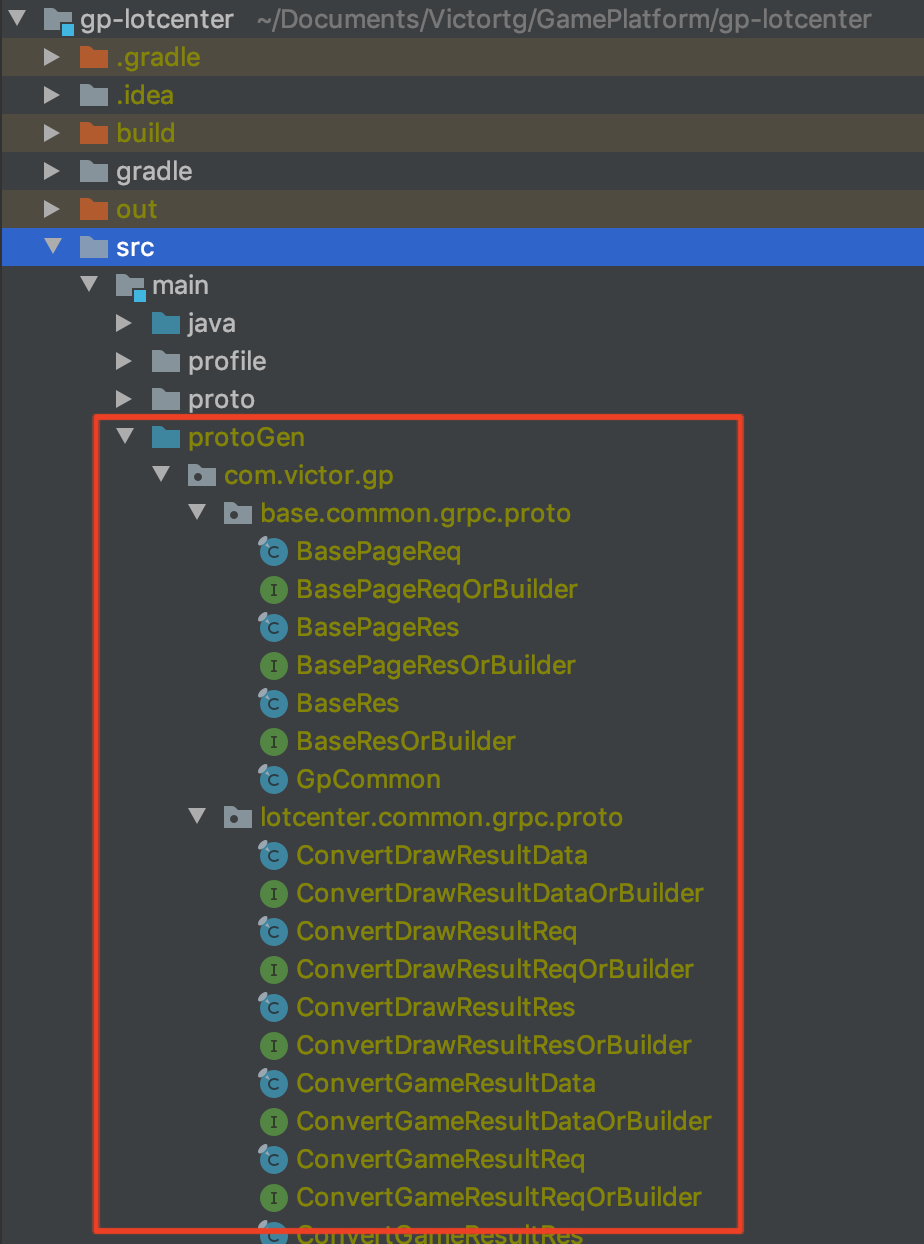924x1244 pixels.
Task: Select BasePageResOrBuilder interface file
Action: 435,666
